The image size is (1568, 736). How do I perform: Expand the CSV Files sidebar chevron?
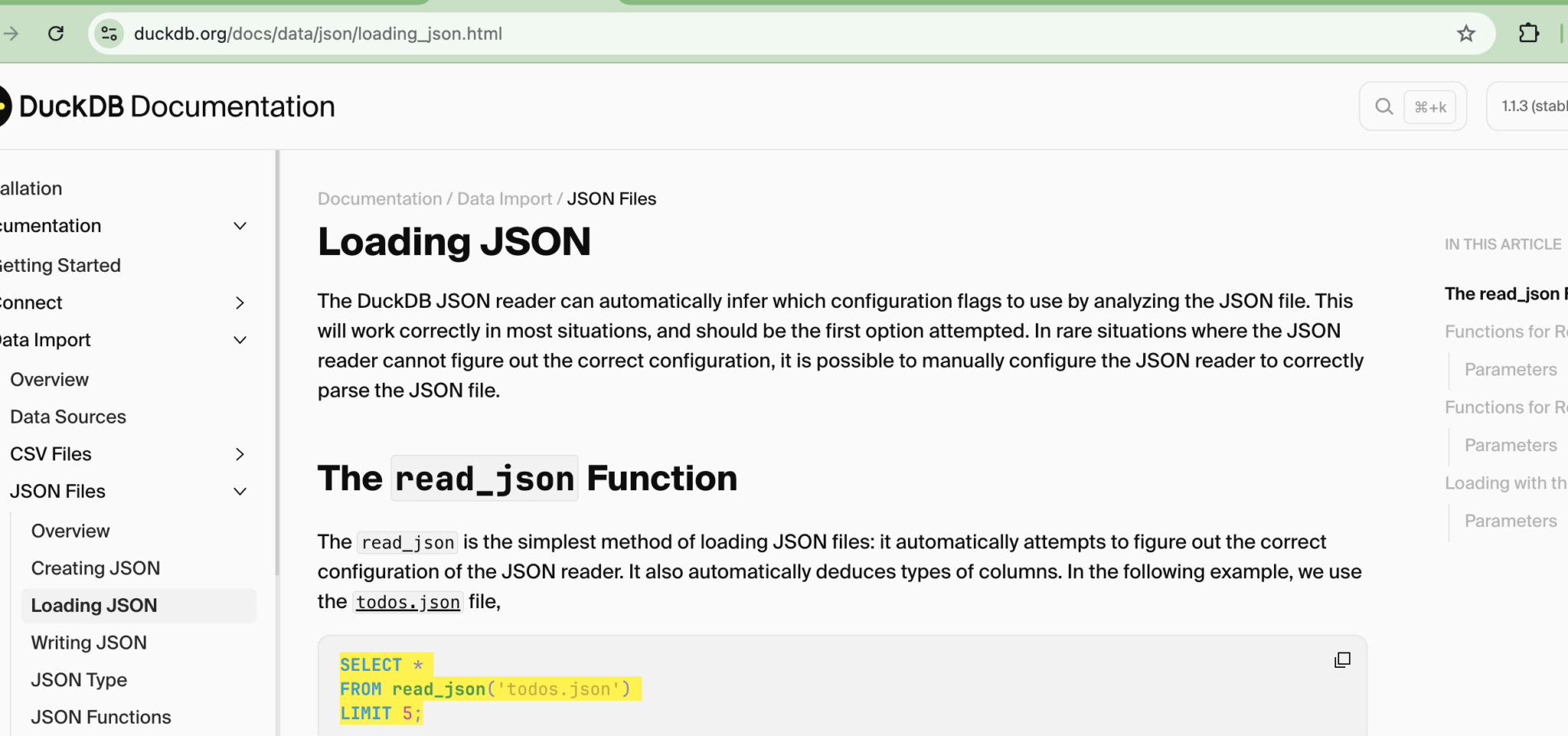pyautogui.click(x=240, y=454)
